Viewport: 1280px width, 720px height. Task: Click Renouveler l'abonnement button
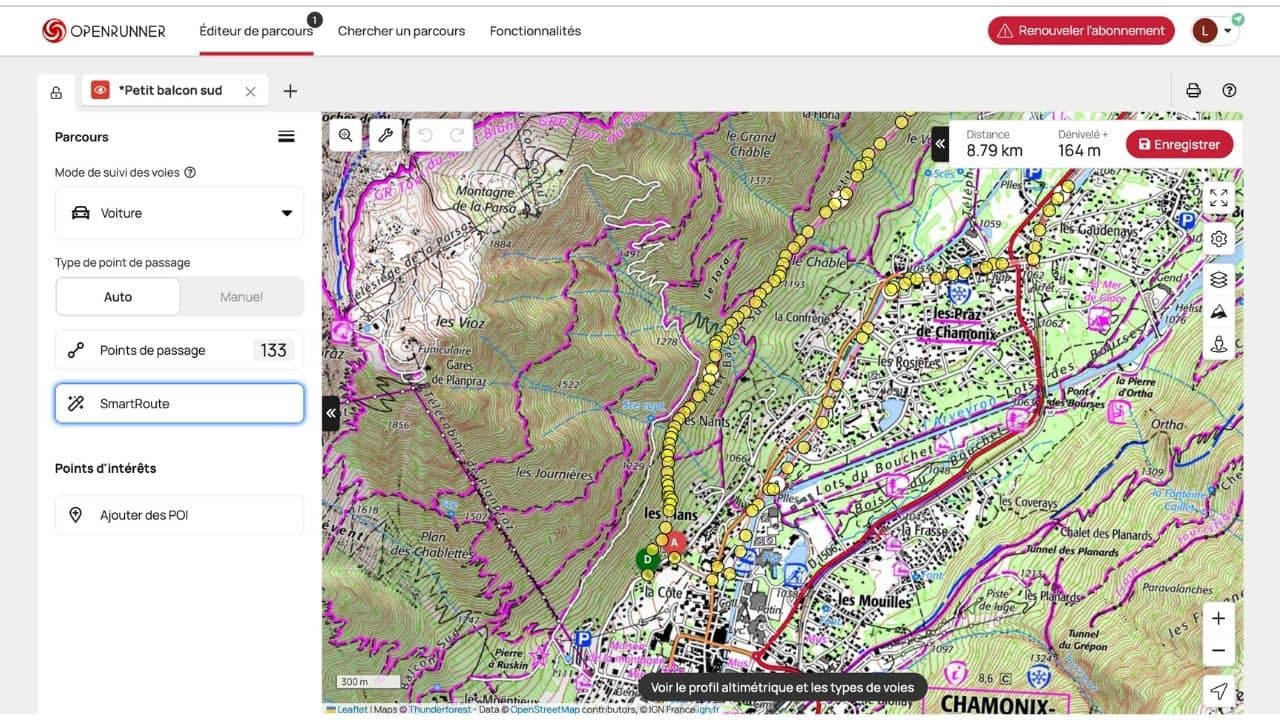[1081, 31]
